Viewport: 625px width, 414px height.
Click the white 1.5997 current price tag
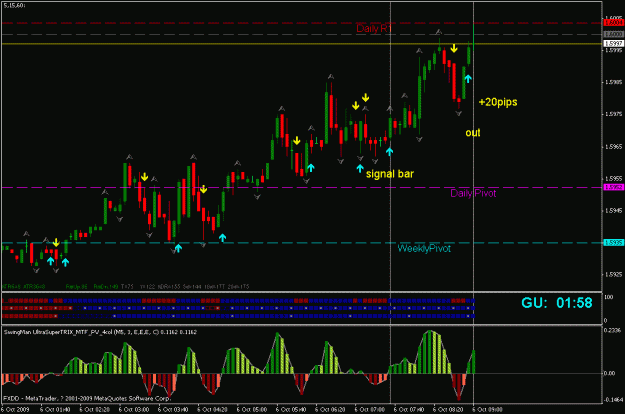point(613,43)
